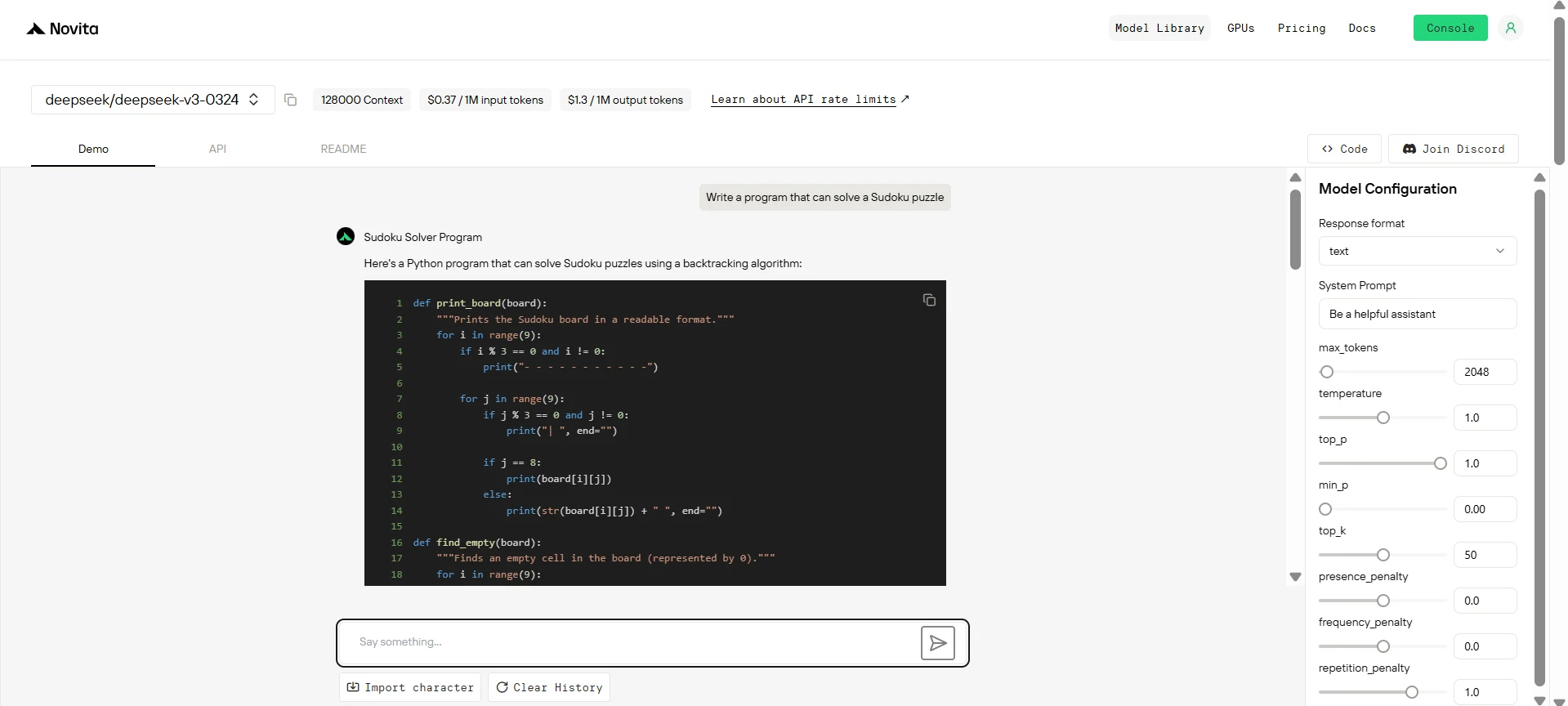Open the model selector deepseek-v3-0324 dropdown

(153, 100)
